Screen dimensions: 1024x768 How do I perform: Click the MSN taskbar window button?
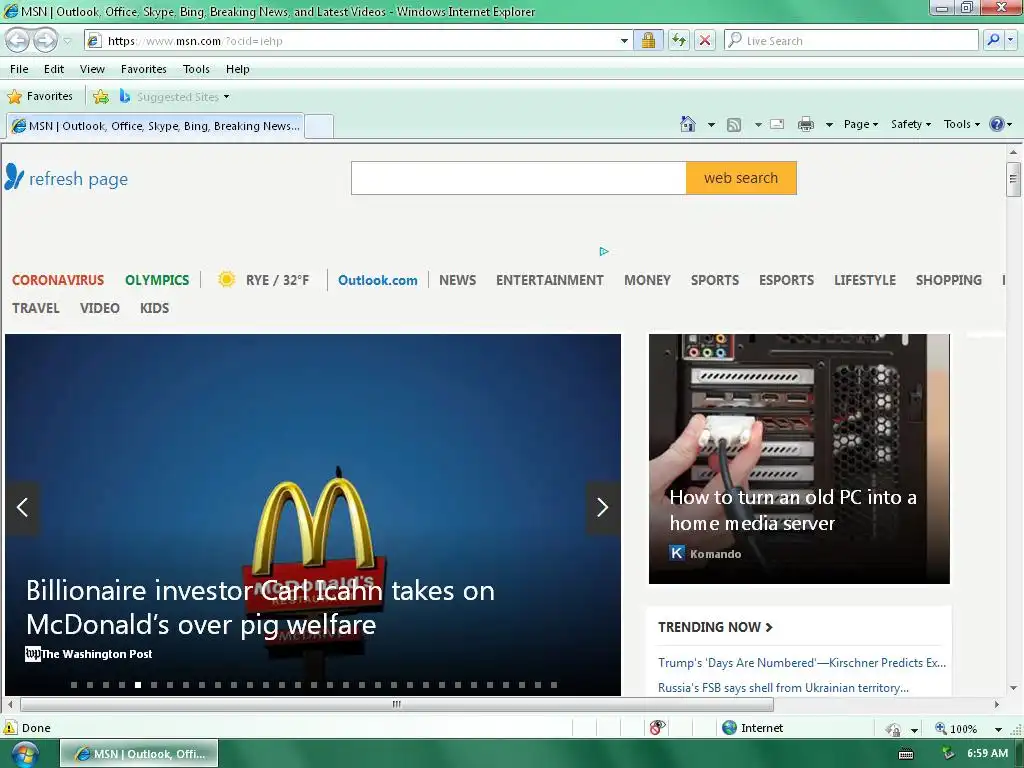[139, 754]
